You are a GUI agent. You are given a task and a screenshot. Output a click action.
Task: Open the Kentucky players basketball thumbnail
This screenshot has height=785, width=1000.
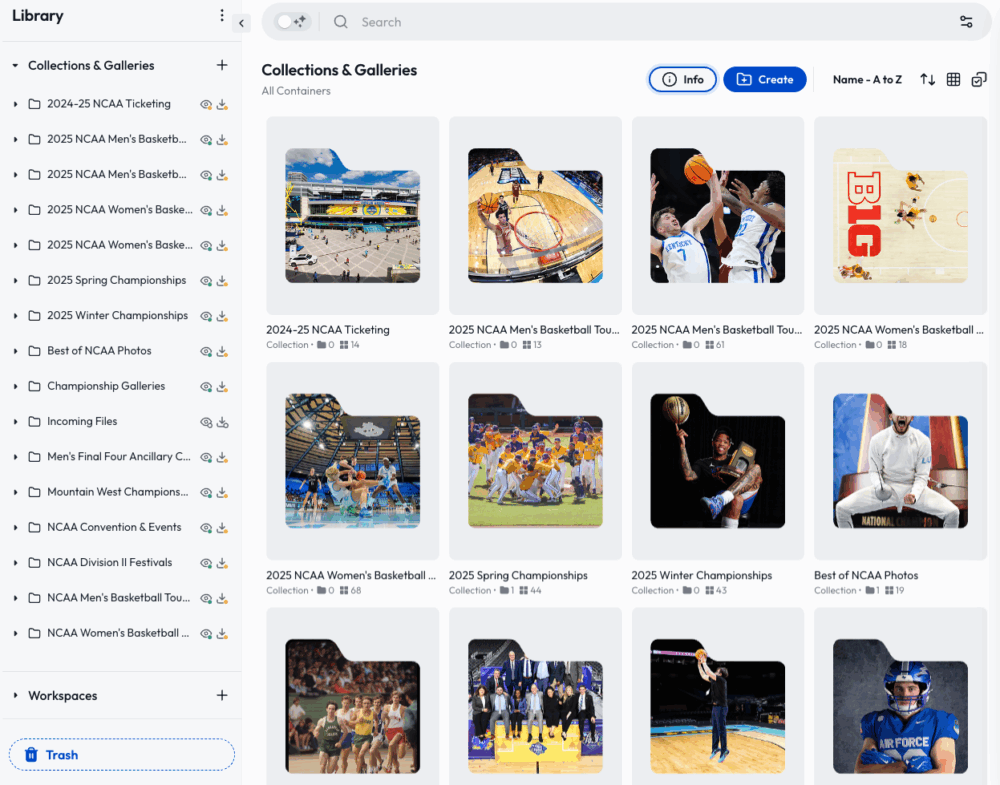pos(717,216)
